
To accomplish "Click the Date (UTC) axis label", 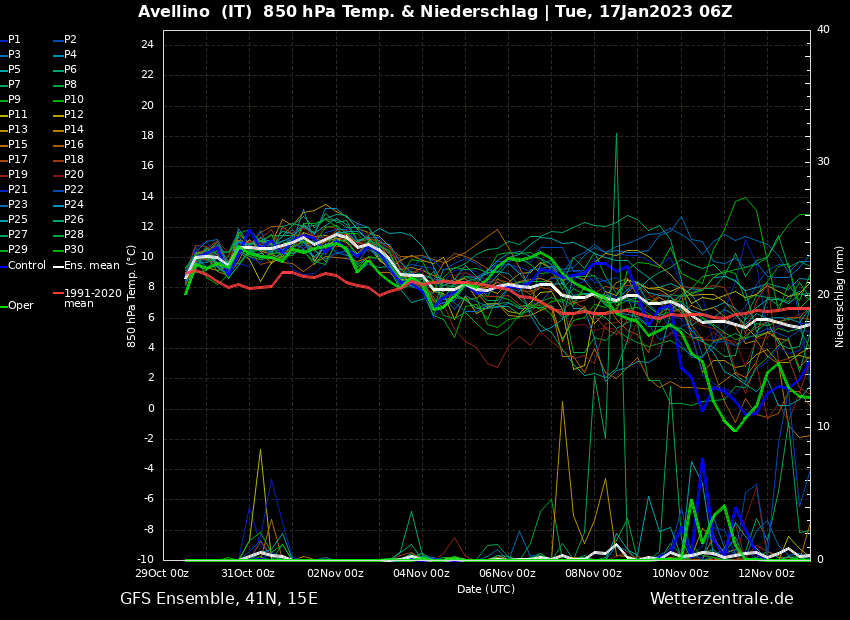I will tap(486, 589).
